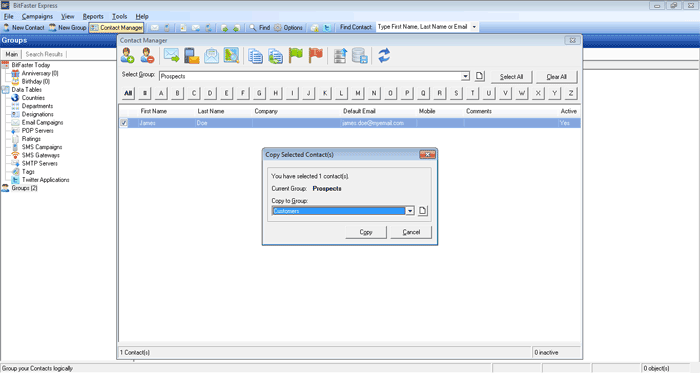Filter contacts by letter D
The width and height of the screenshot is (700, 373).
pos(210,93)
